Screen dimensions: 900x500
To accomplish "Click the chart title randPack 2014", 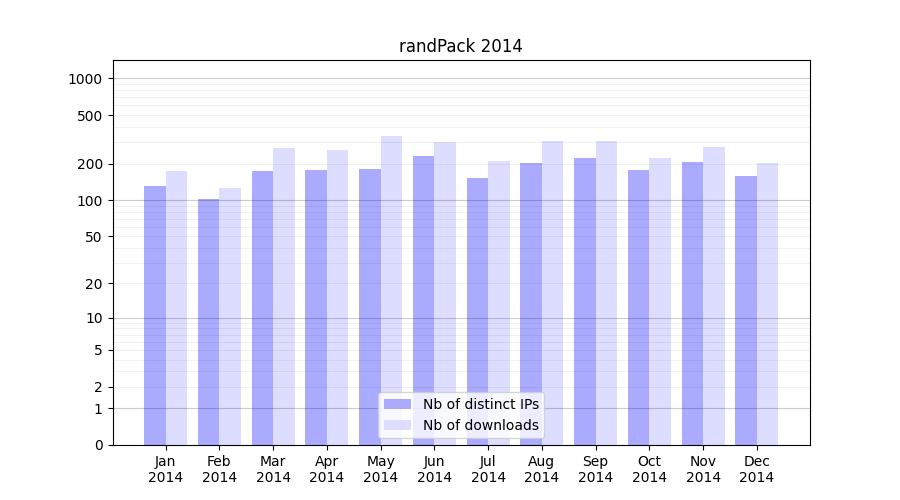I will pyautogui.click(x=460, y=46).
